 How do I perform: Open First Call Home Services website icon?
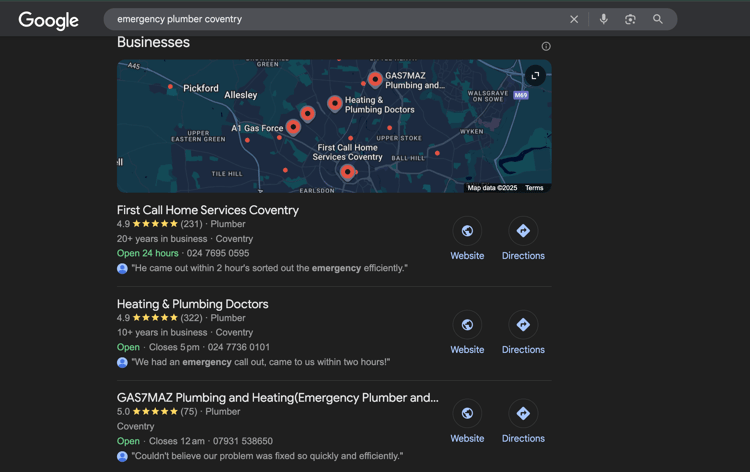[467, 231]
